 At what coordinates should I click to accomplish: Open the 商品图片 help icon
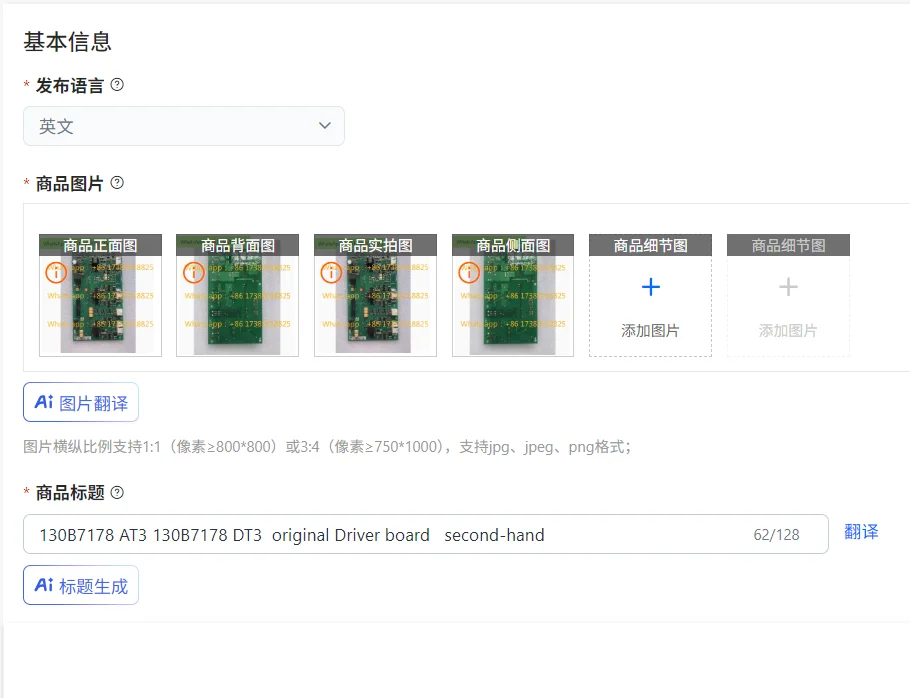pyautogui.click(x=117, y=183)
